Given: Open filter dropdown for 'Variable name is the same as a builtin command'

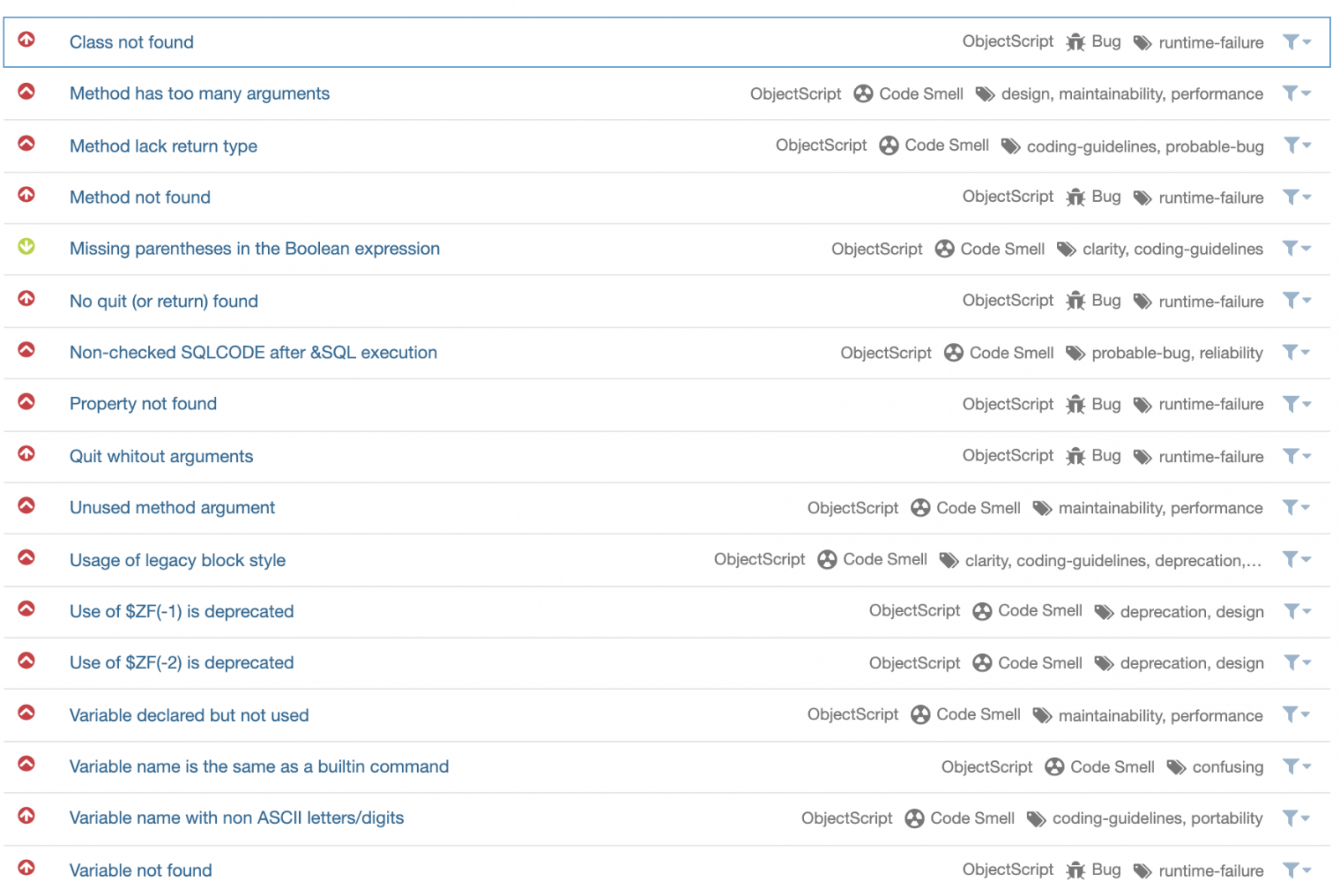Looking at the screenshot, I should point(1296,767).
